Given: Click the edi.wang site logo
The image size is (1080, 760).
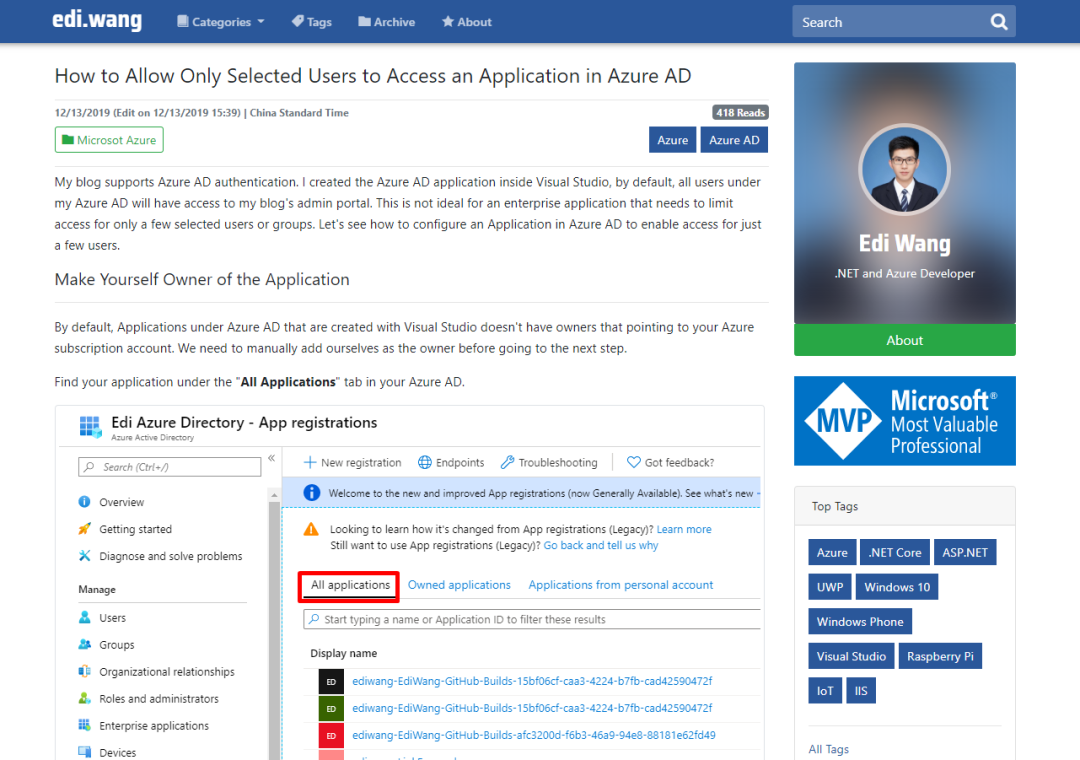Looking at the screenshot, I should click(97, 20).
